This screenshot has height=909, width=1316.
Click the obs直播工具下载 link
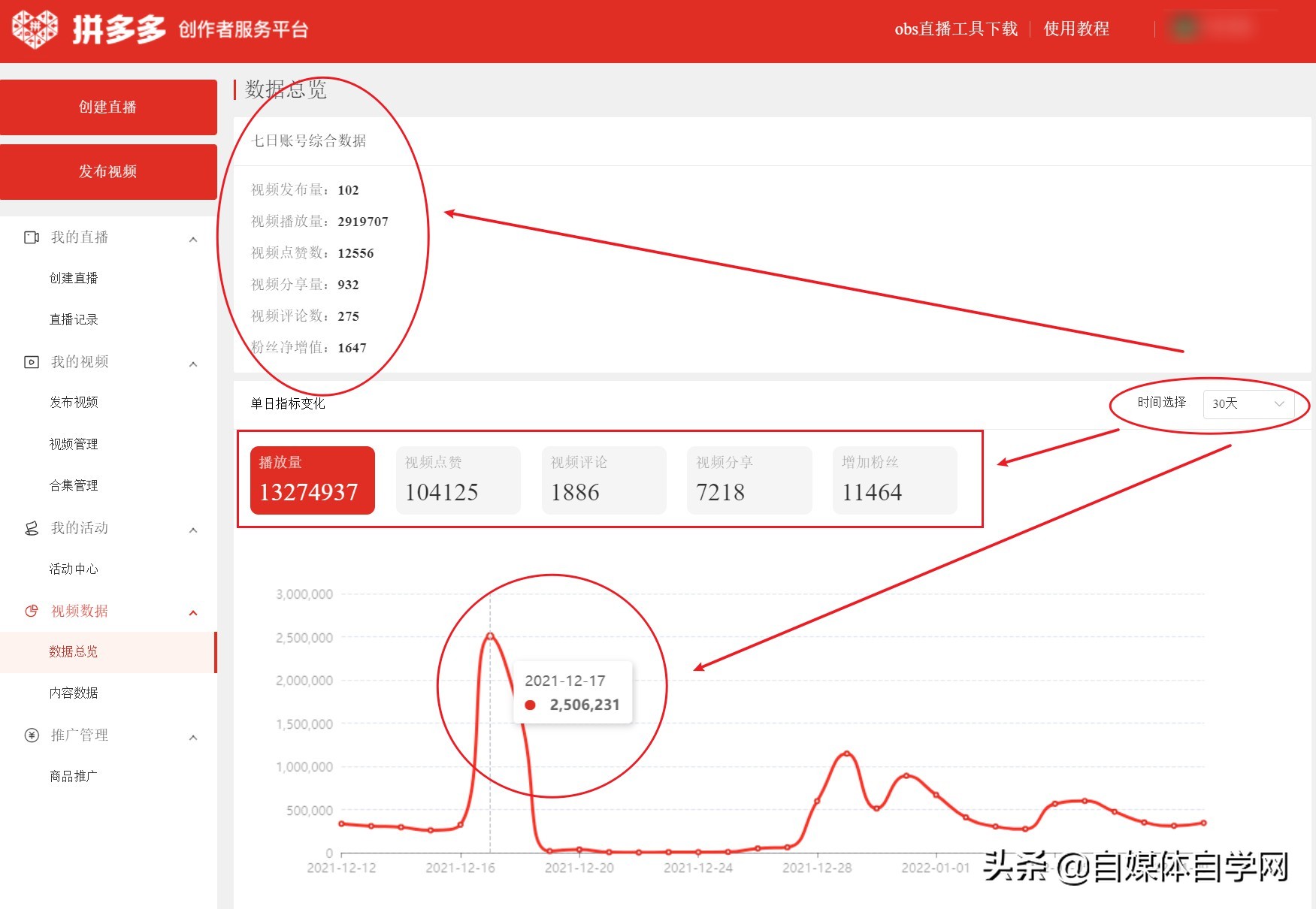point(954,29)
